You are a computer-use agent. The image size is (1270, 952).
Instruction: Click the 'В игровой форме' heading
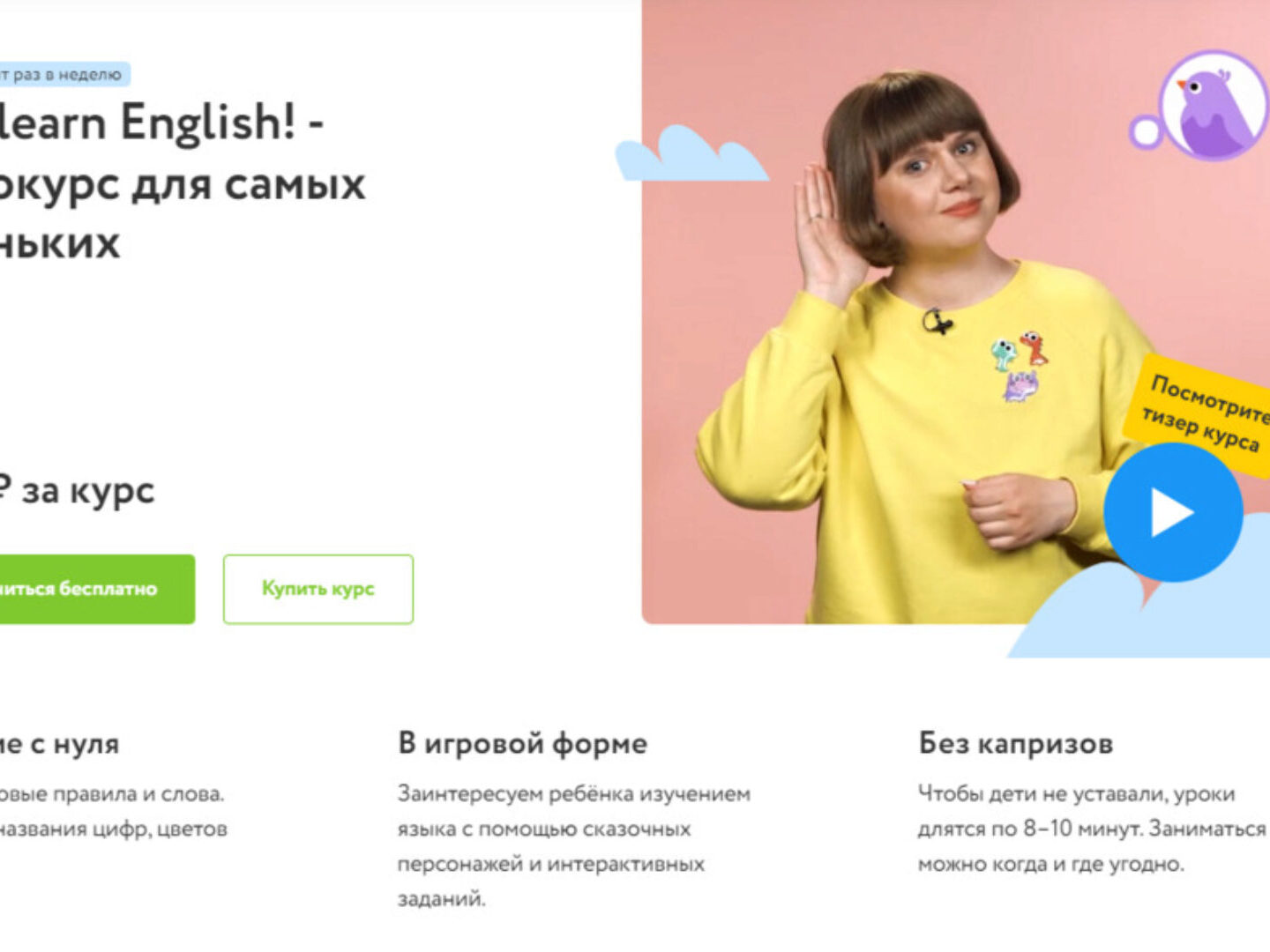(522, 744)
